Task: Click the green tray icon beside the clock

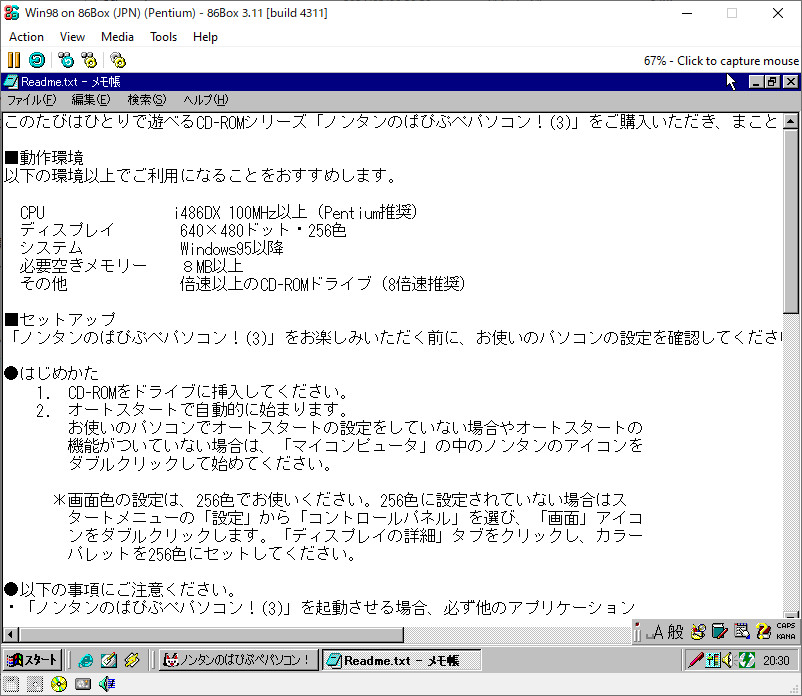Action: pyautogui.click(x=746, y=660)
